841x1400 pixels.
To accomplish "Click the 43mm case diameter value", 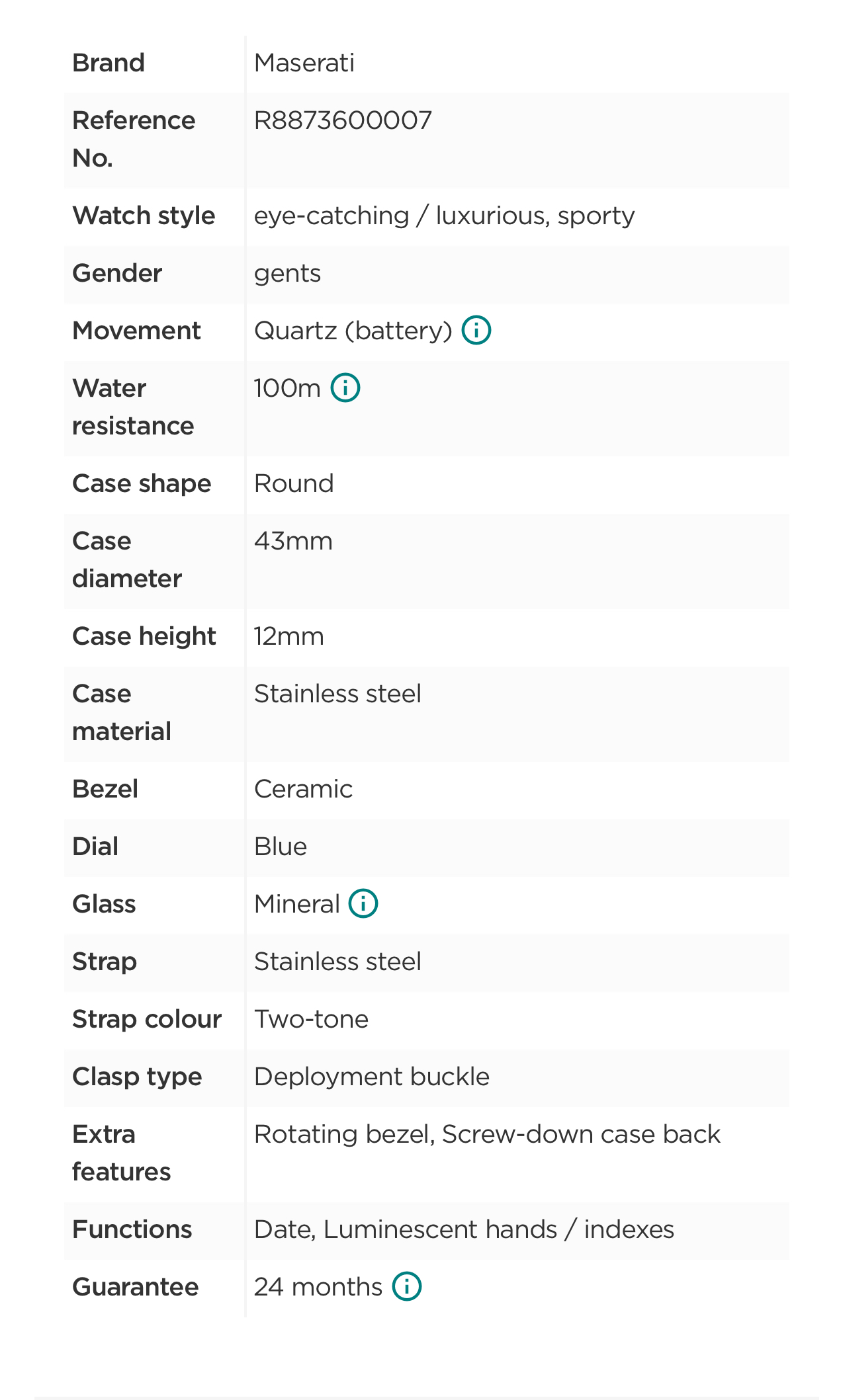I will click(293, 541).
